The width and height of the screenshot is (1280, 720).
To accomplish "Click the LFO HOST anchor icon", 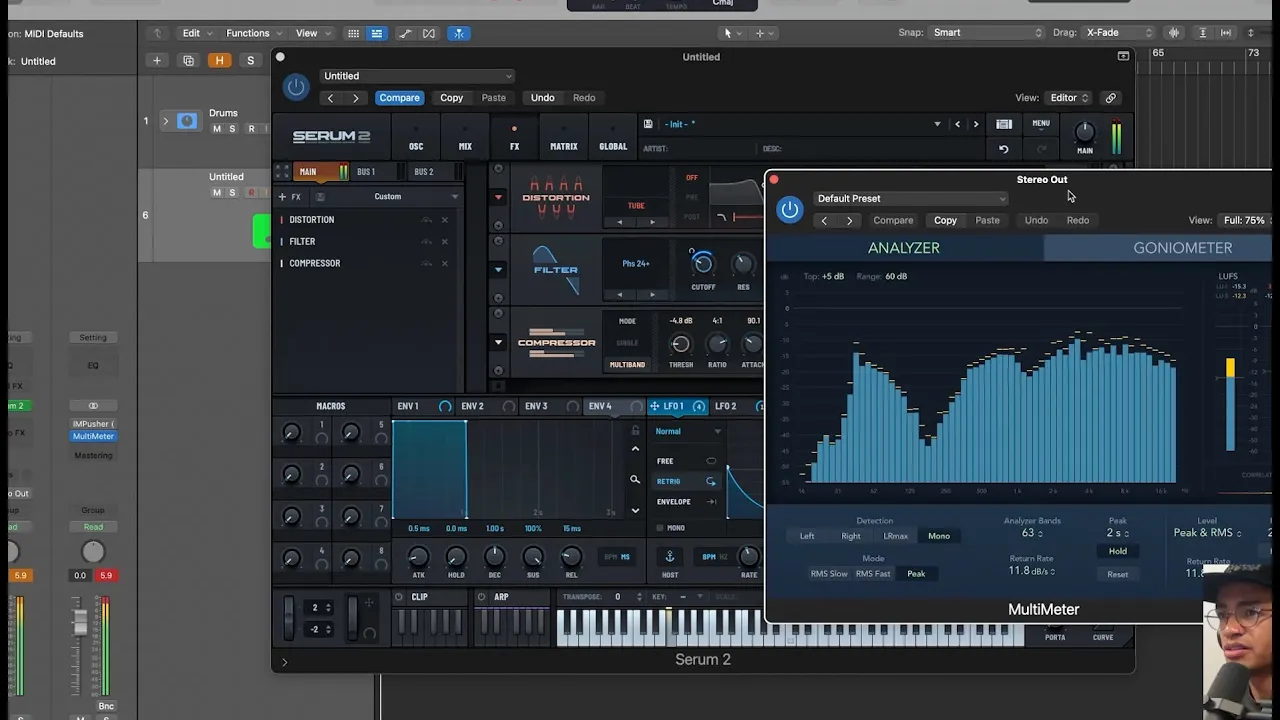I will [670, 557].
